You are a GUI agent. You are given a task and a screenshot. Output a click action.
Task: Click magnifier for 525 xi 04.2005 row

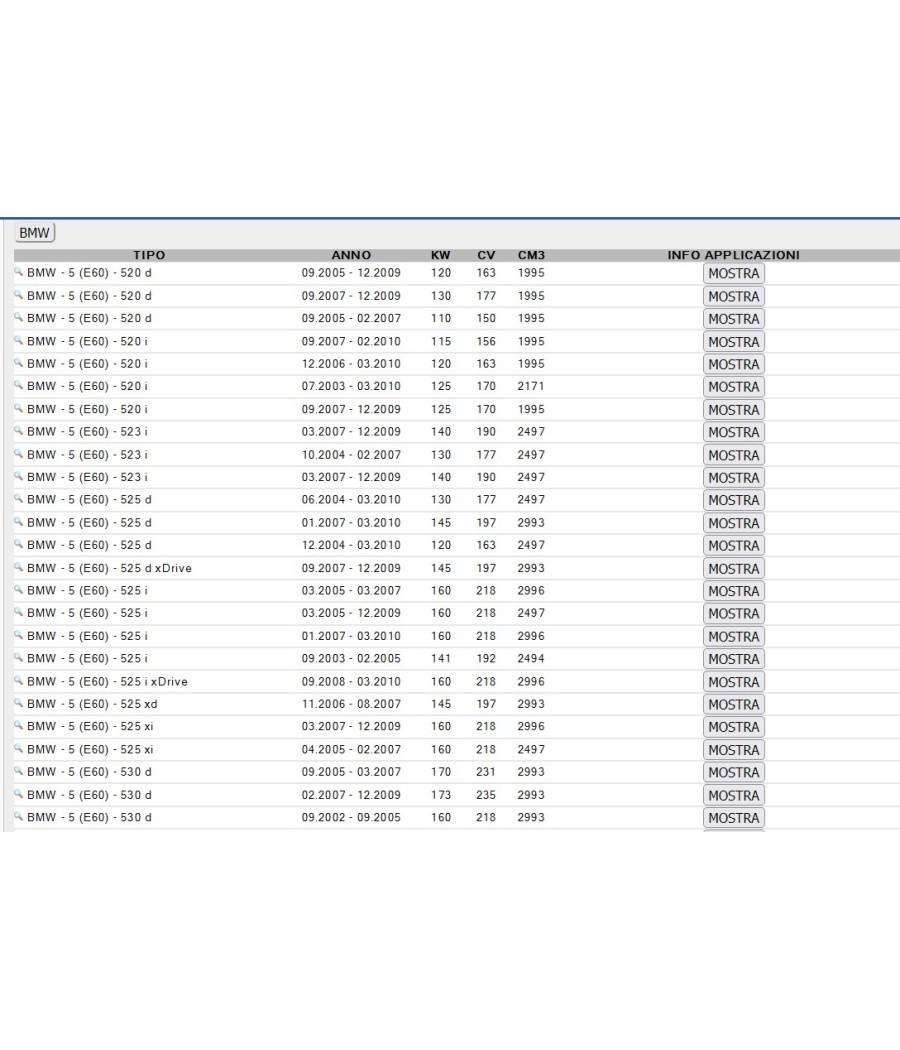(x=19, y=749)
